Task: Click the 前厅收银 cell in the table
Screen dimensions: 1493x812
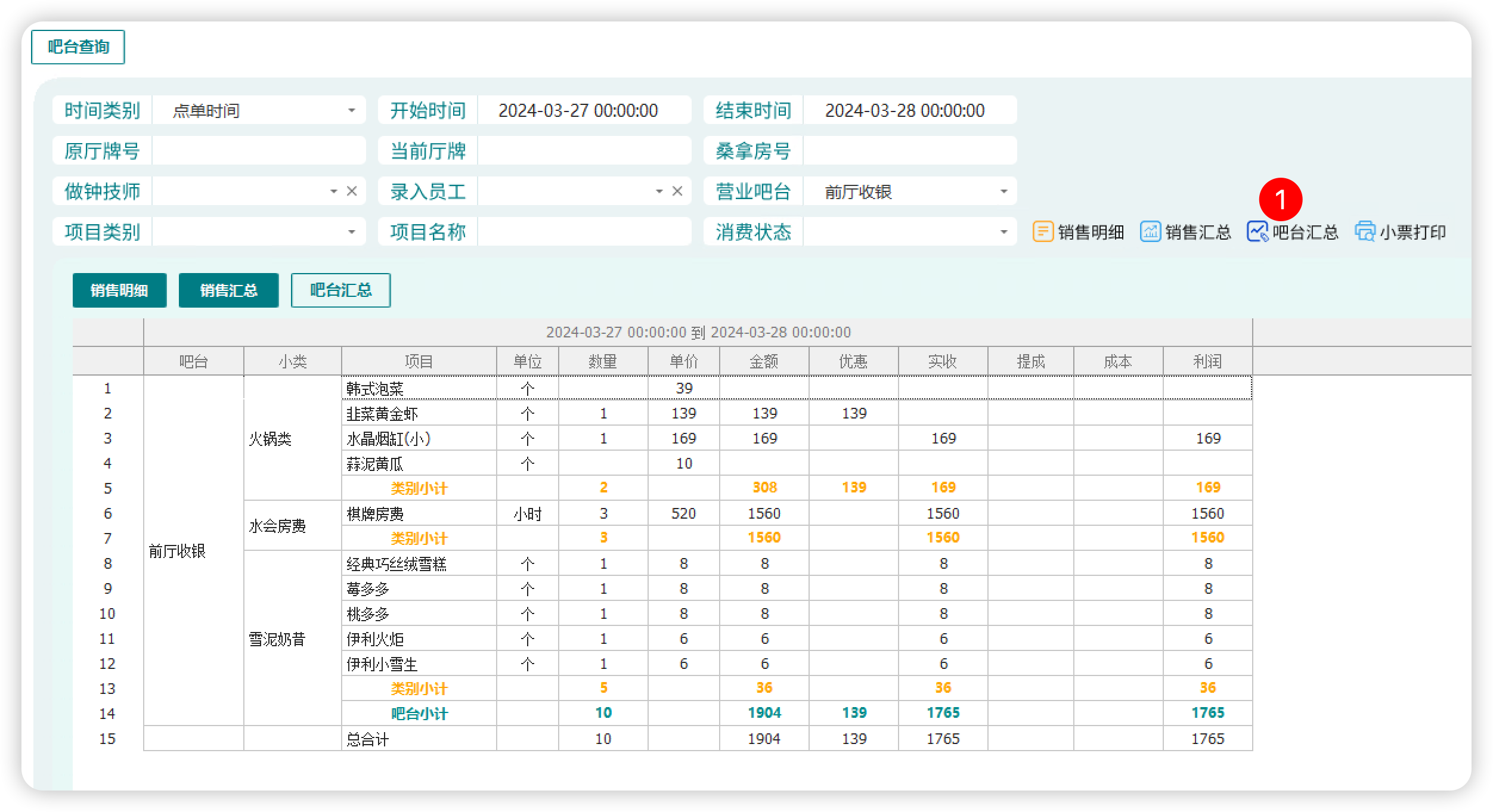Action: (194, 550)
